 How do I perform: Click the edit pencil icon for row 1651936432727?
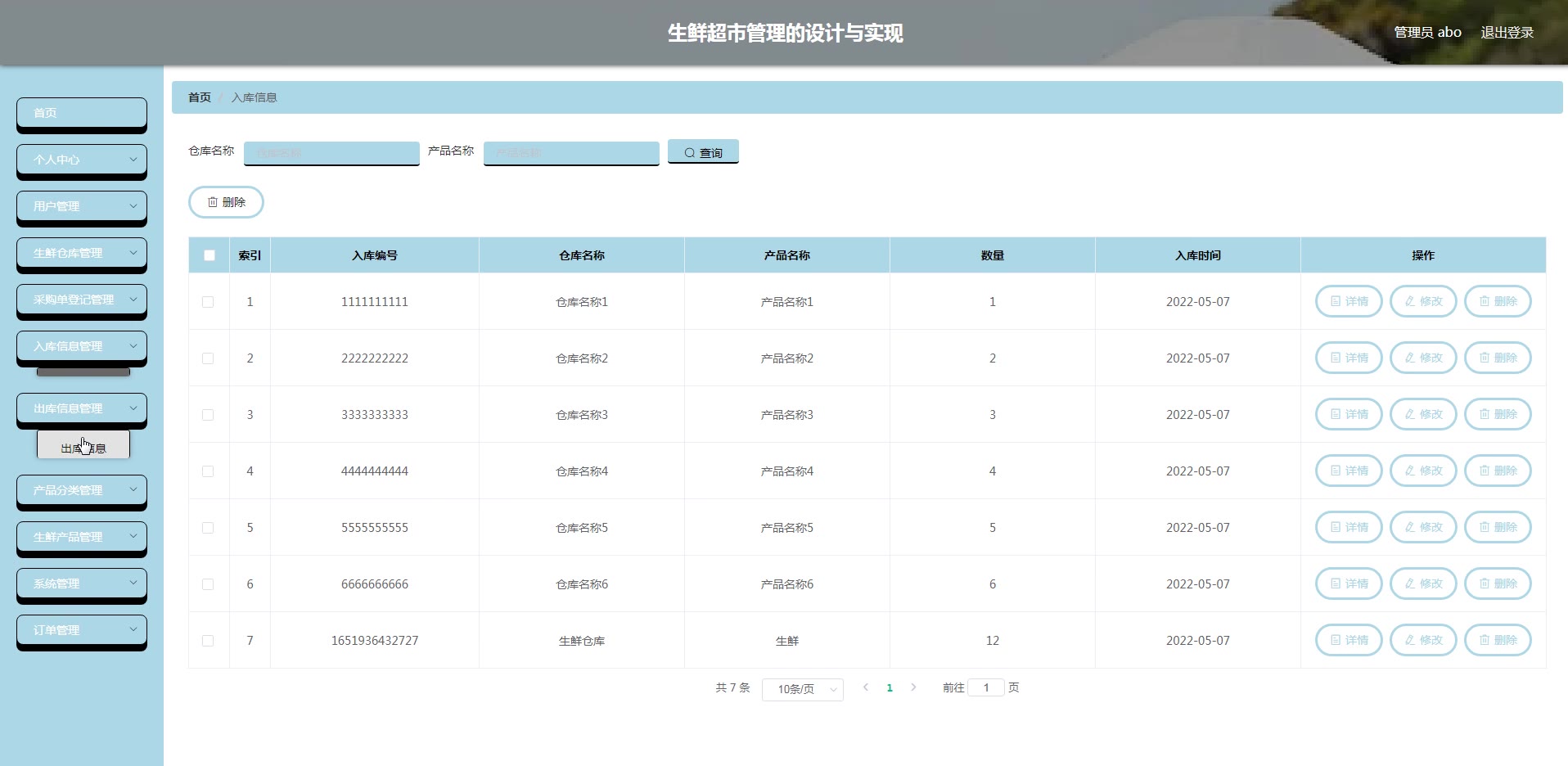[x=1410, y=640]
